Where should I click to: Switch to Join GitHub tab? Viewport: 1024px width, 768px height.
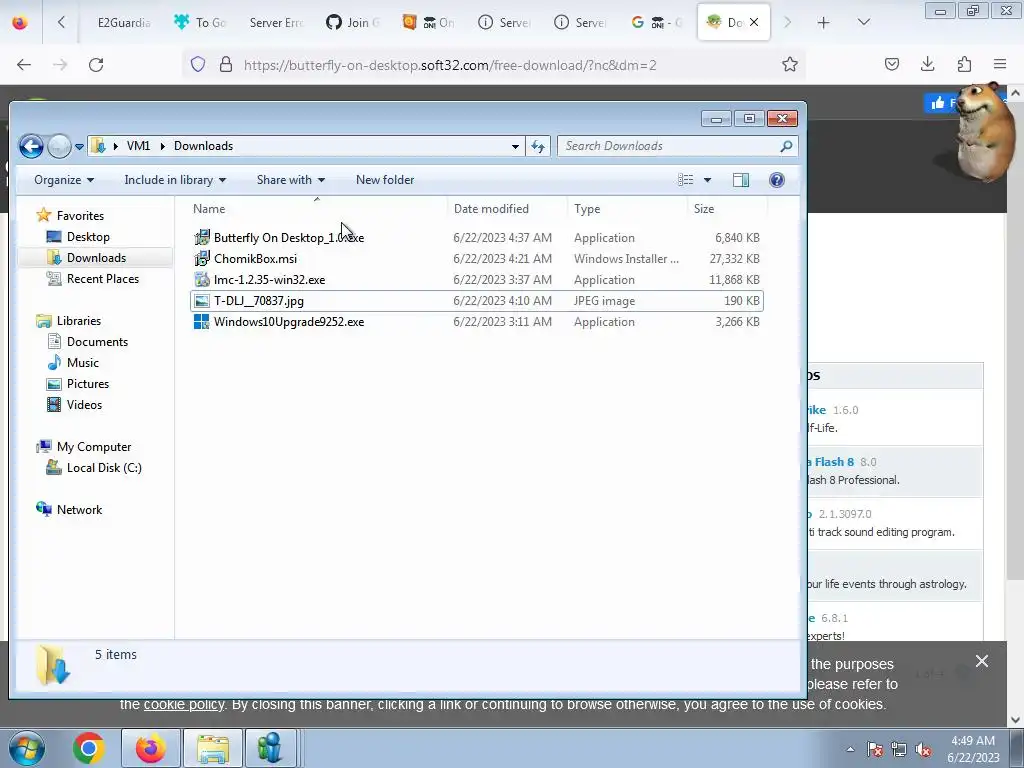pos(352,23)
